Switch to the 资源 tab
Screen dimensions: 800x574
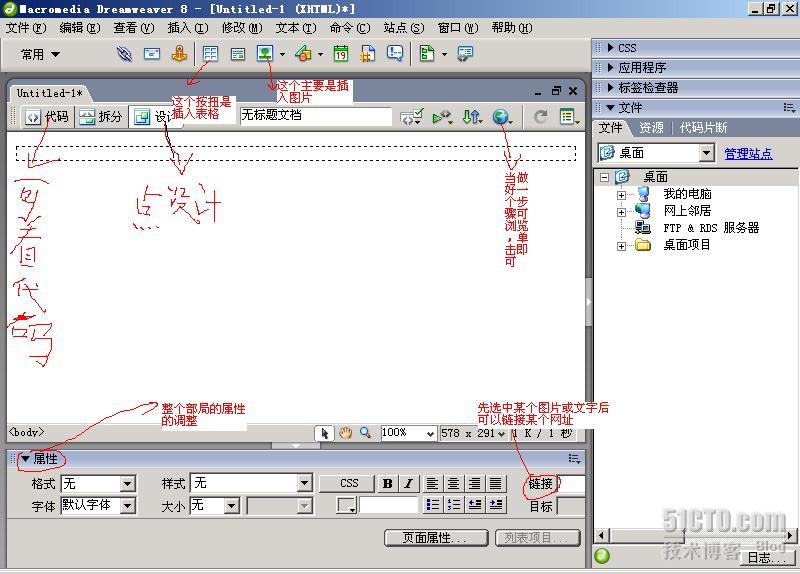point(652,128)
